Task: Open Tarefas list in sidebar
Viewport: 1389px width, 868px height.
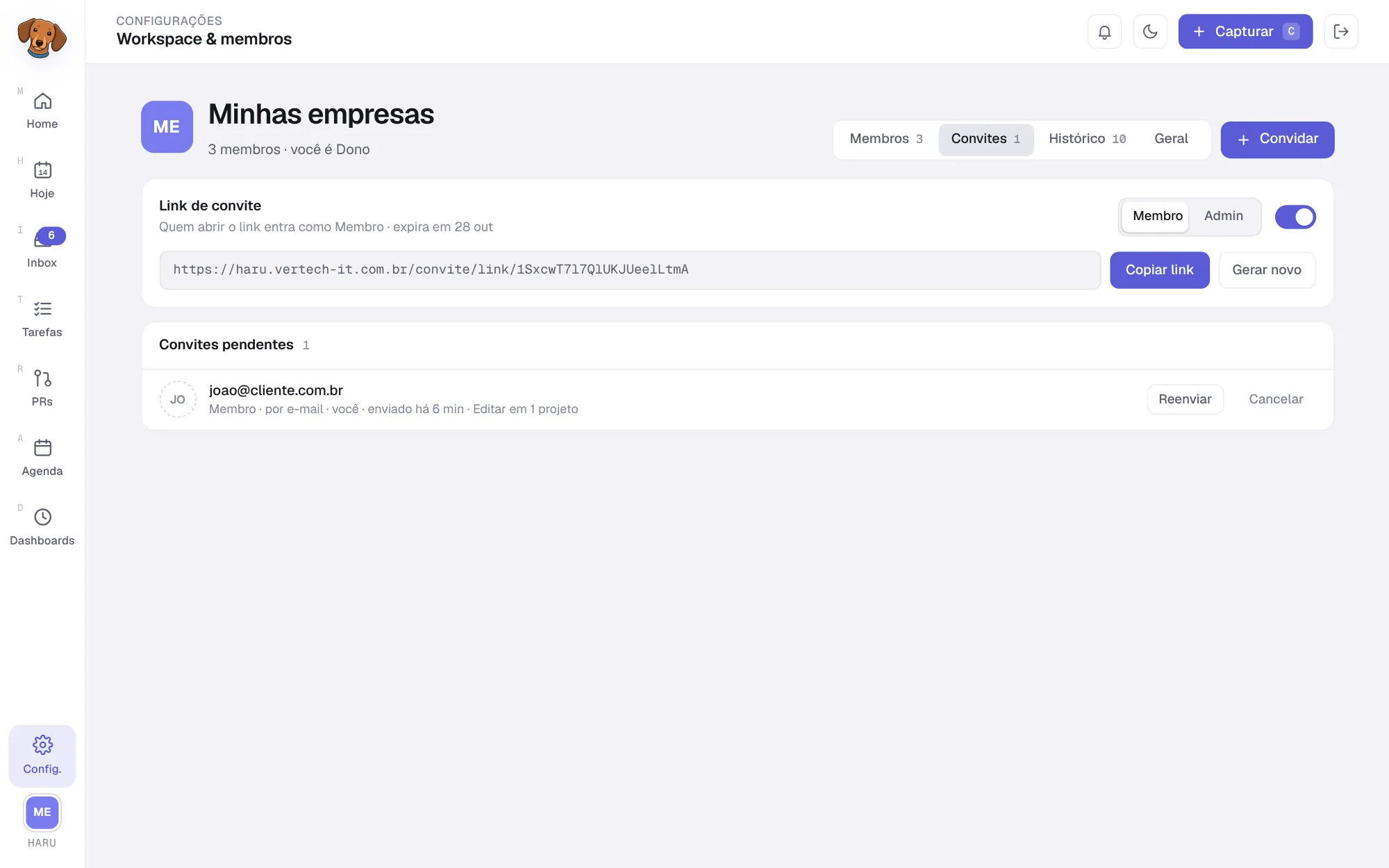Action: pyautogui.click(x=42, y=319)
